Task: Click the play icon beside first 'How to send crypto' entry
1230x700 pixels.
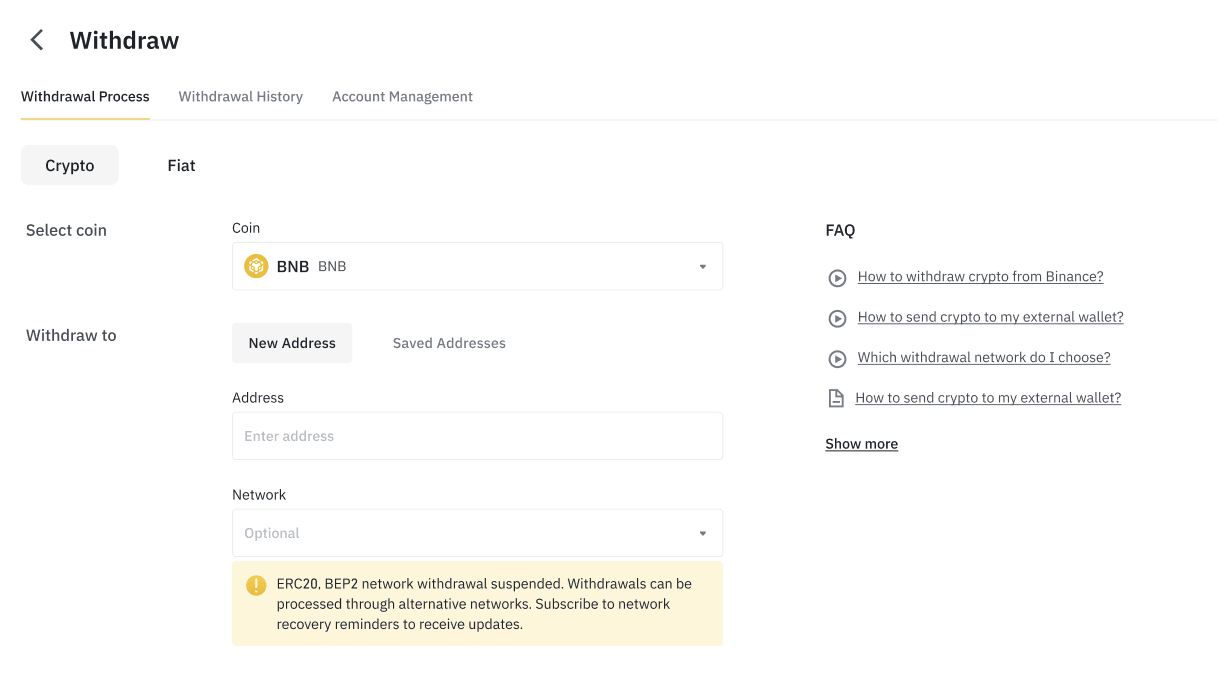Action: 837,318
